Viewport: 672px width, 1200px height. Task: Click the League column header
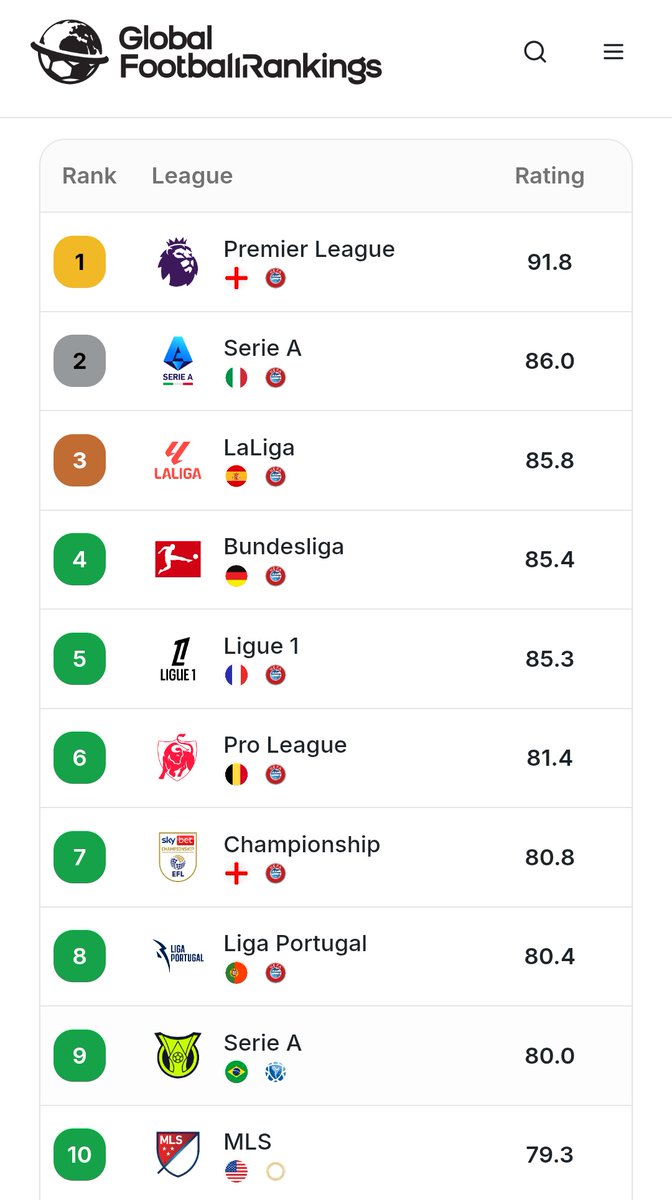click(x=192, y=176)
